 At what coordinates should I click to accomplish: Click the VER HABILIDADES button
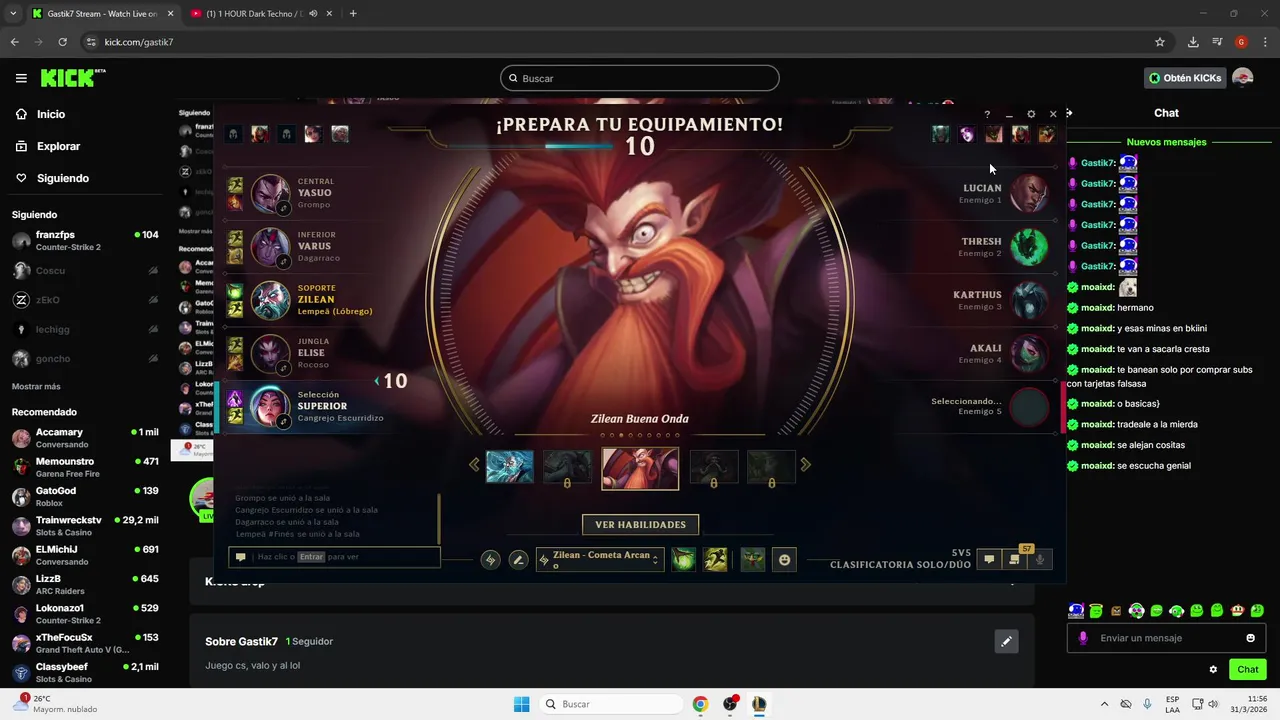(640, 524)
